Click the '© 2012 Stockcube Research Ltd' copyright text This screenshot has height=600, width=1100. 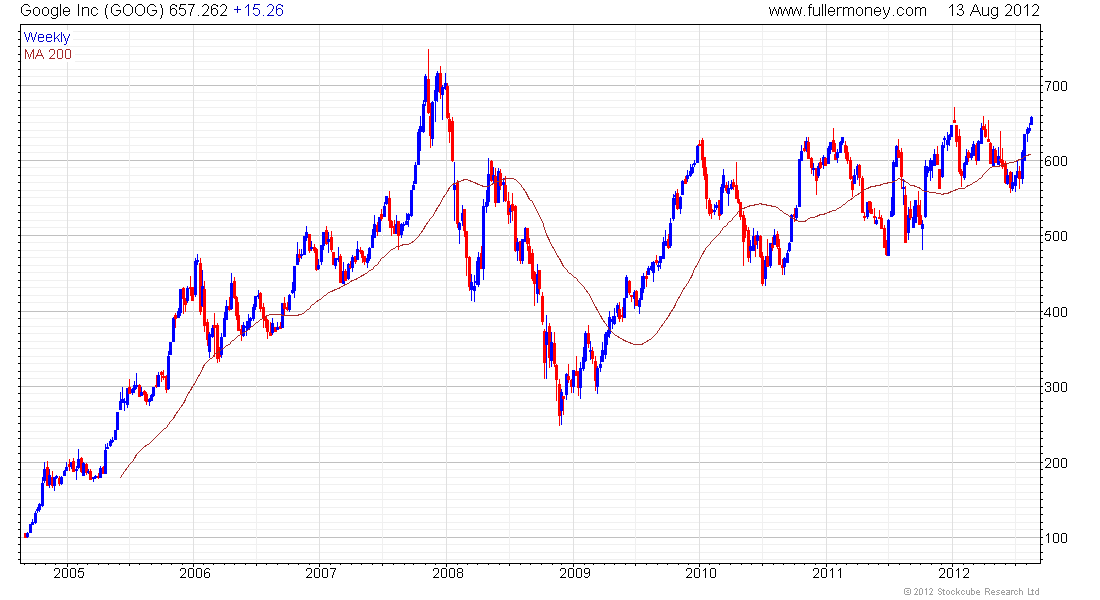[972, 592]
